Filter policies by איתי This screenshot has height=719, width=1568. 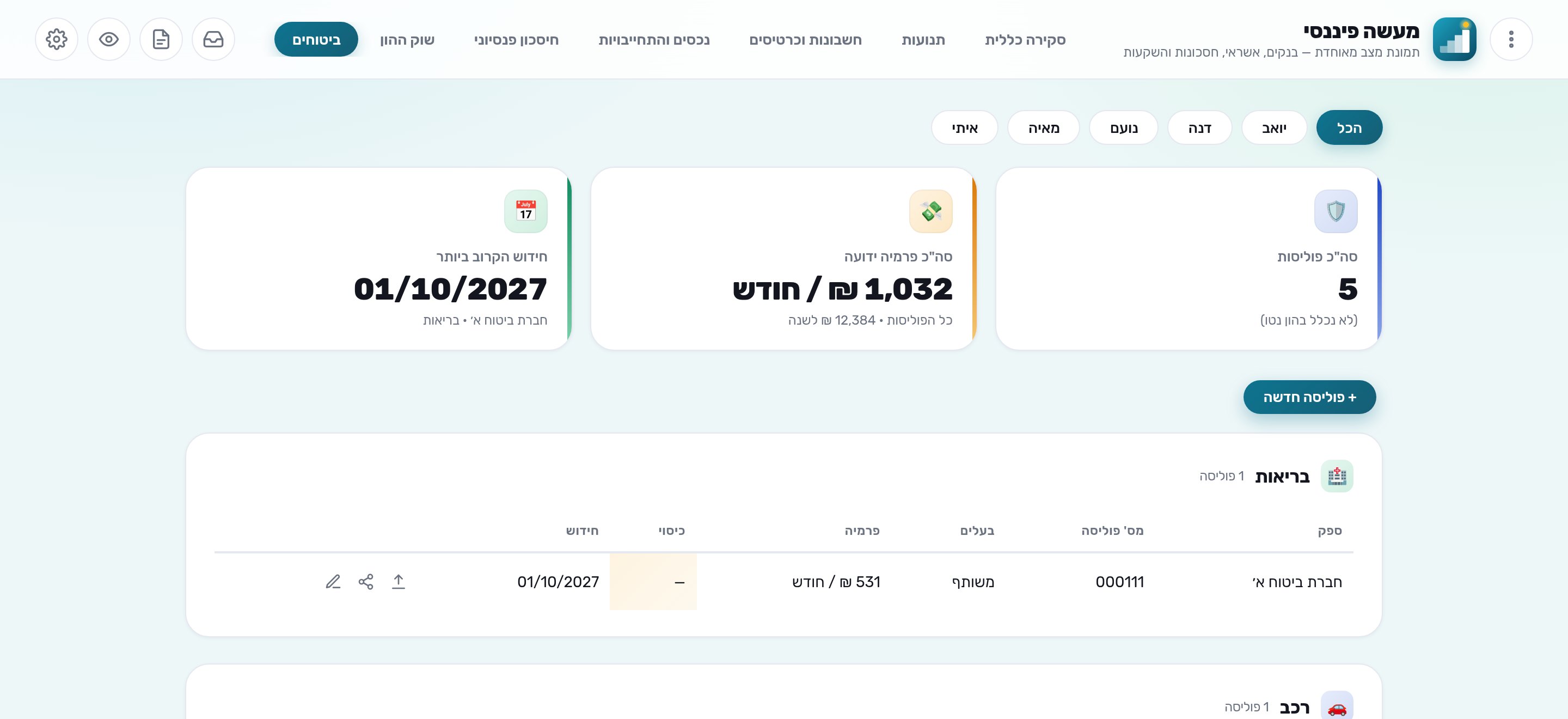coord(965,128)
